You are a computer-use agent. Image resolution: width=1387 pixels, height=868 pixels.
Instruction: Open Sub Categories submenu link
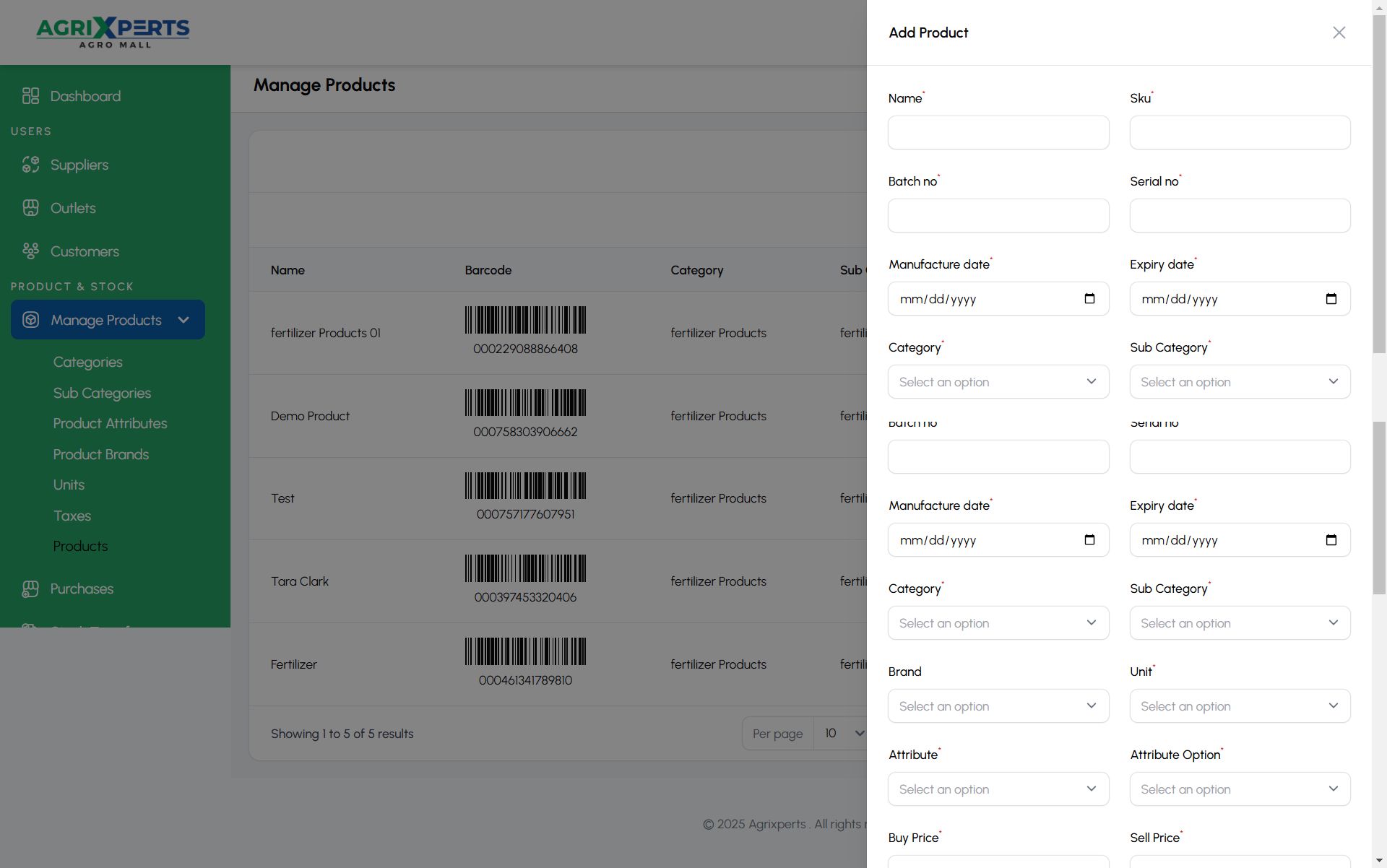(x=102, y=393)
